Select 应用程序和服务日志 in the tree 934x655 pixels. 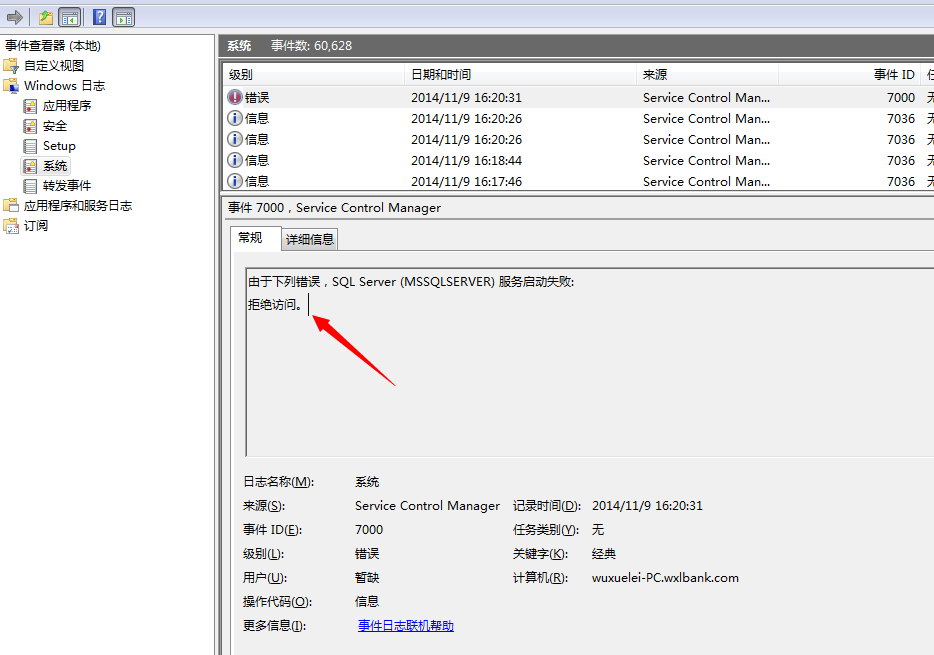coord(77,206)
